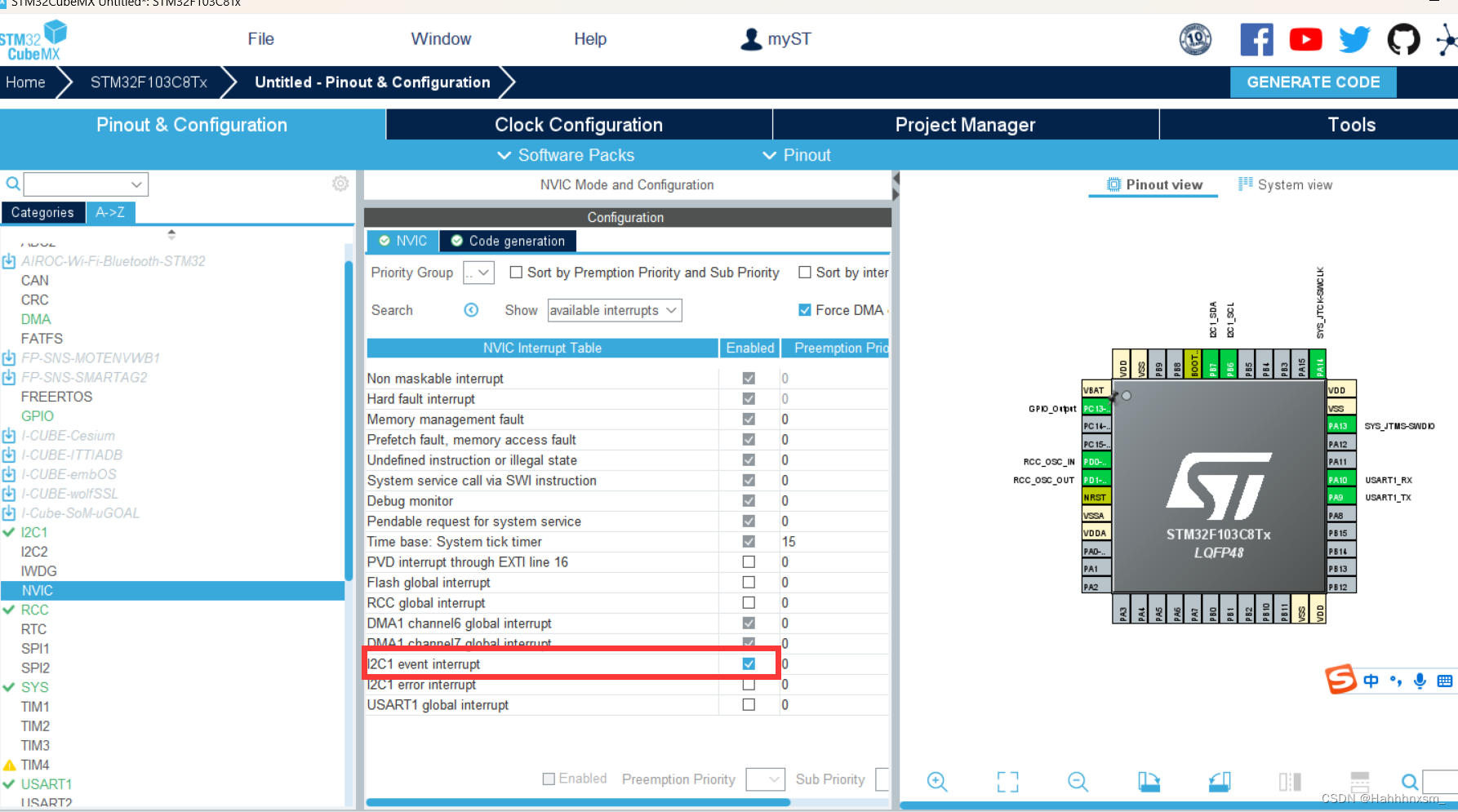The height and width of the screenshot is (812, 1458).
Task: Click the download icon beside I-CUBE-Cesium
Action: pos(9,436)
